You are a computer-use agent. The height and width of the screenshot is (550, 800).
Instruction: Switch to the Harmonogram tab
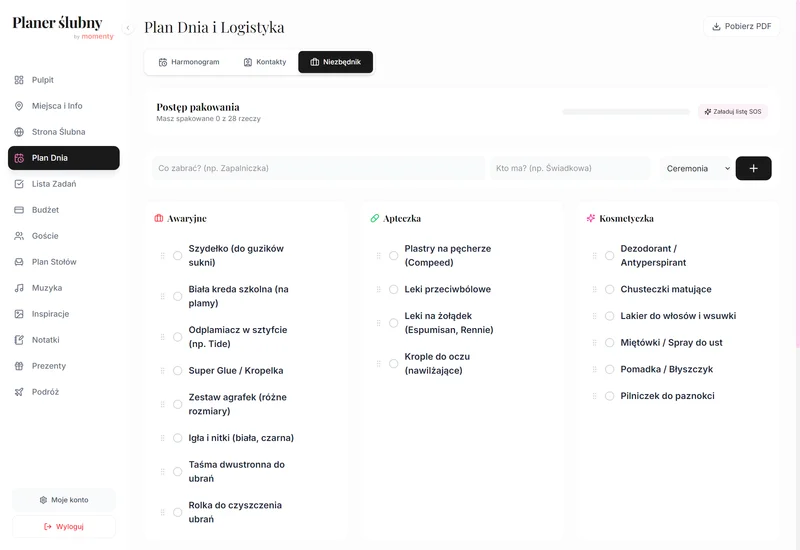[x=189, y=62]
